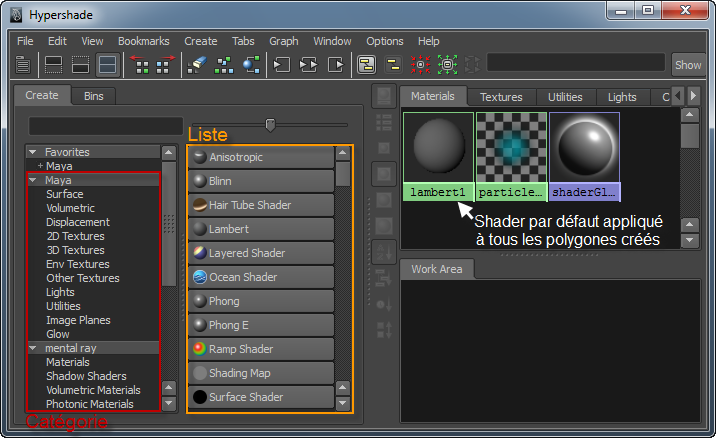The image size is (716, 438).
Task: Select the Shadow Shaders category
Action: click(86, 376)
